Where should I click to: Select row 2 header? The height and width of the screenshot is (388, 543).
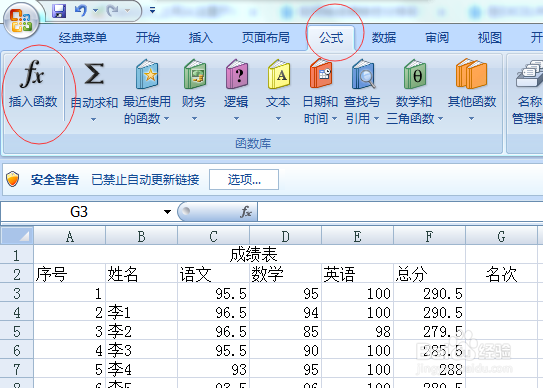click(17, 274)
